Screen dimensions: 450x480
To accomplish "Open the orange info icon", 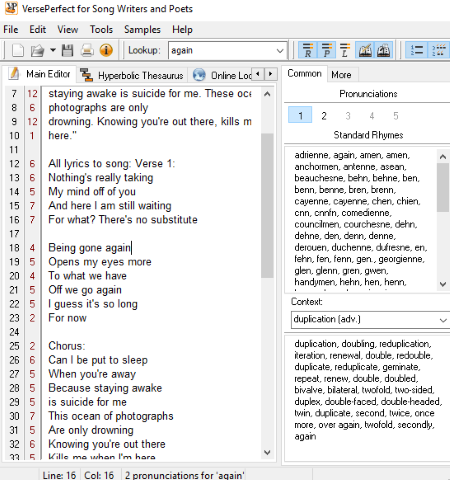I will 106,51.
